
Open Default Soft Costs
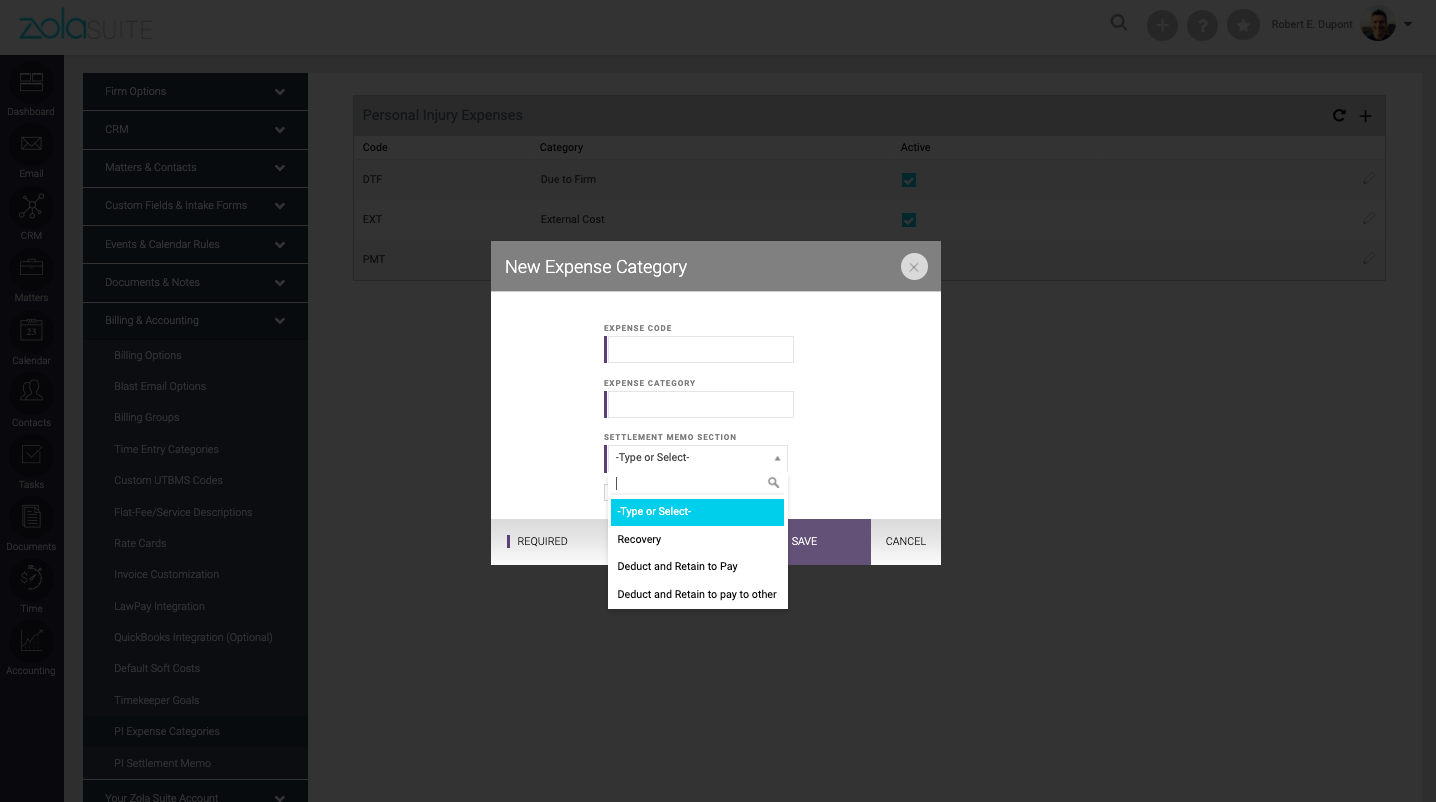pos(157,668)
